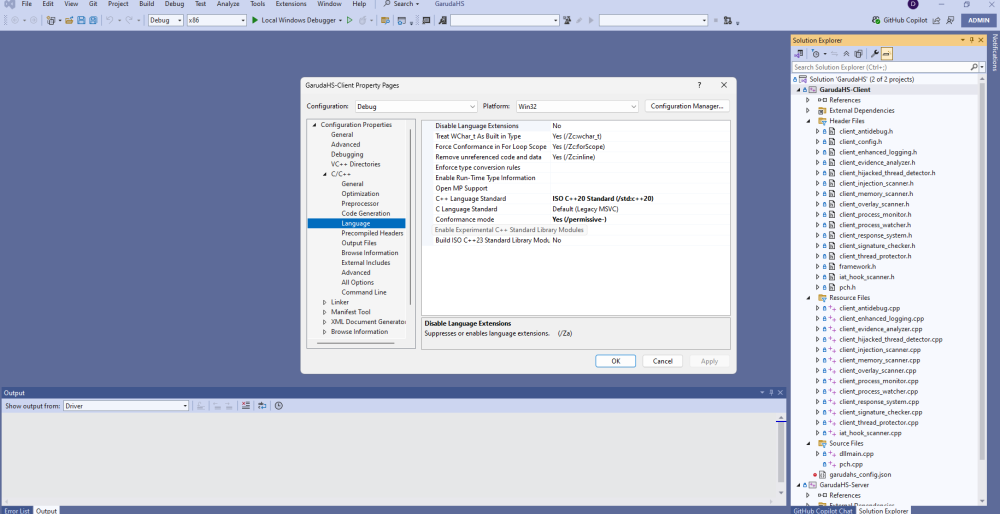Screen dimensions: 1000x514
Task: Click the Configuration Manager button
Action: tap(687, 106)
